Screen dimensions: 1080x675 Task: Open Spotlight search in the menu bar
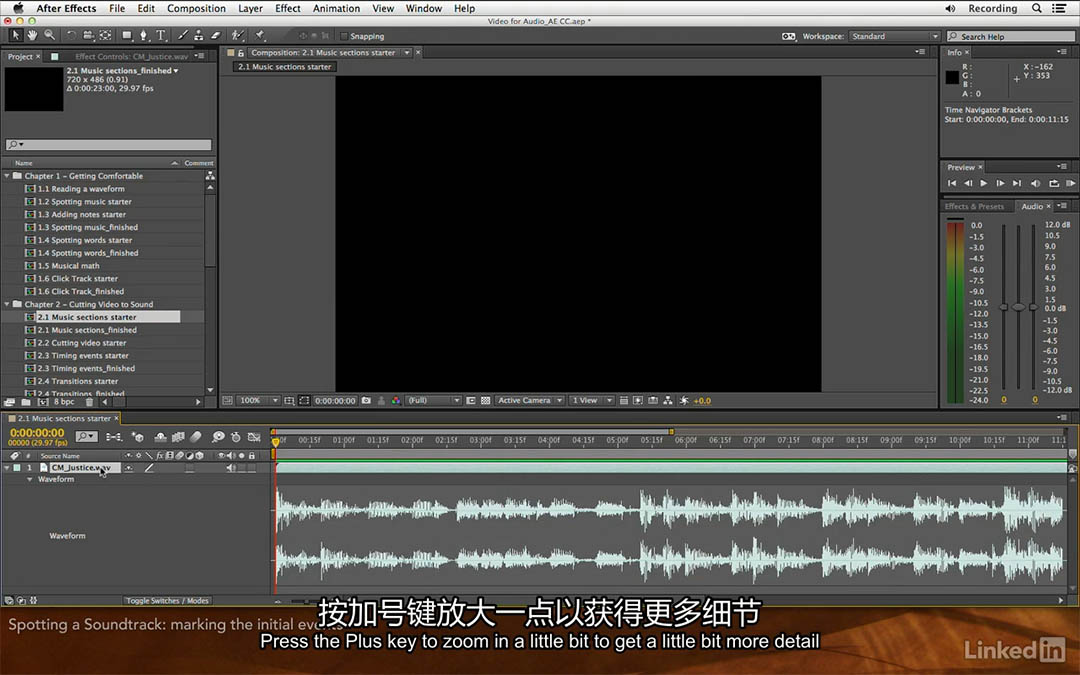1036,8
